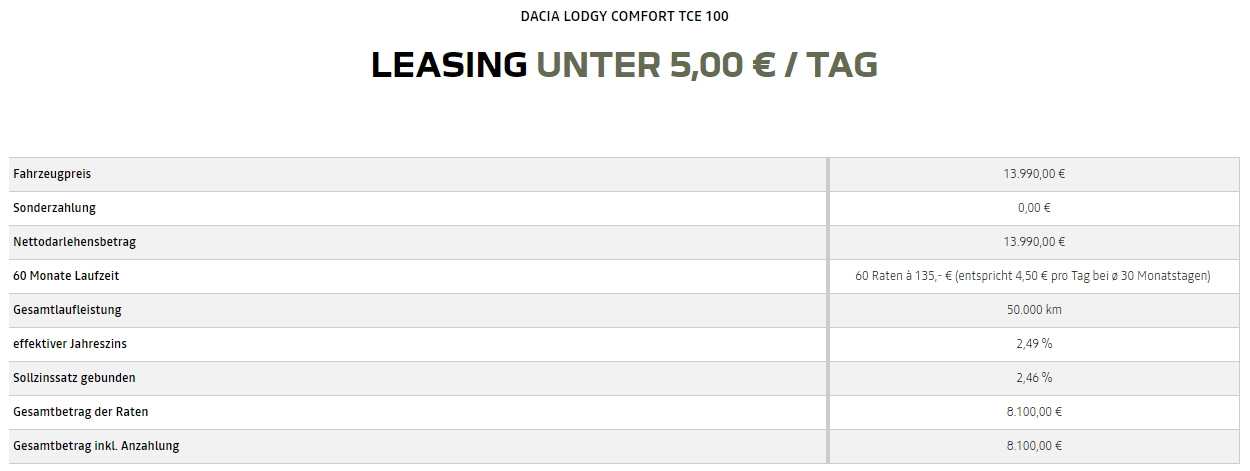Click the 50.000 km value
The image size is (1250, 471).
pos(1034,310)
